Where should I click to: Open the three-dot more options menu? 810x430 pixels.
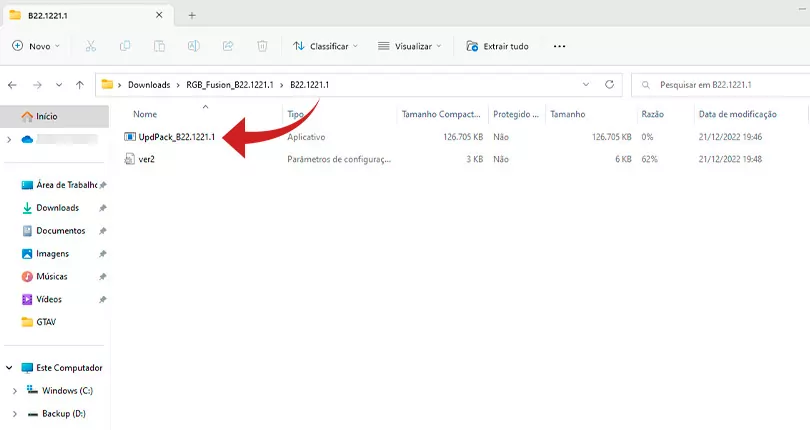point(559,46)
